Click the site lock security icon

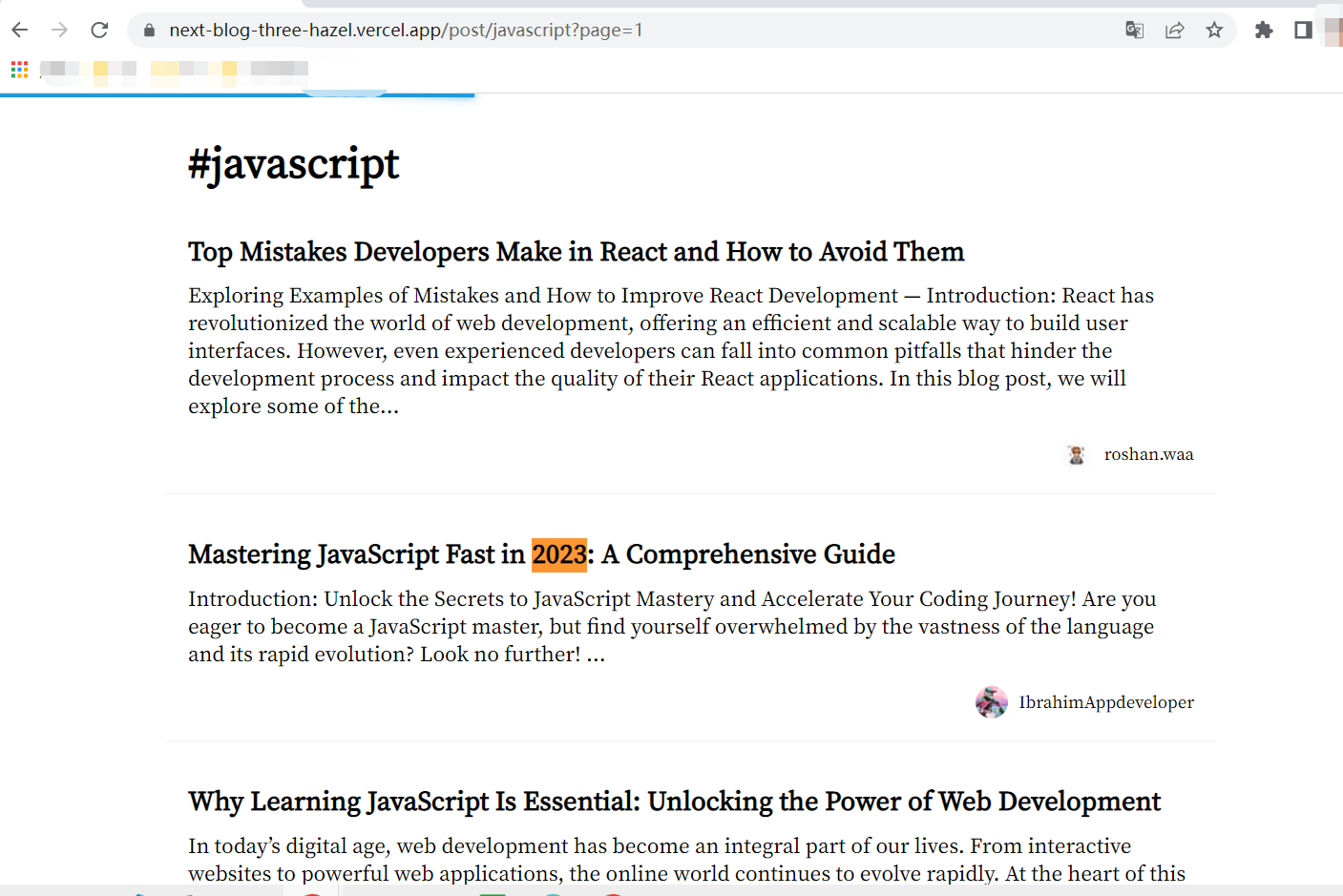149,31
